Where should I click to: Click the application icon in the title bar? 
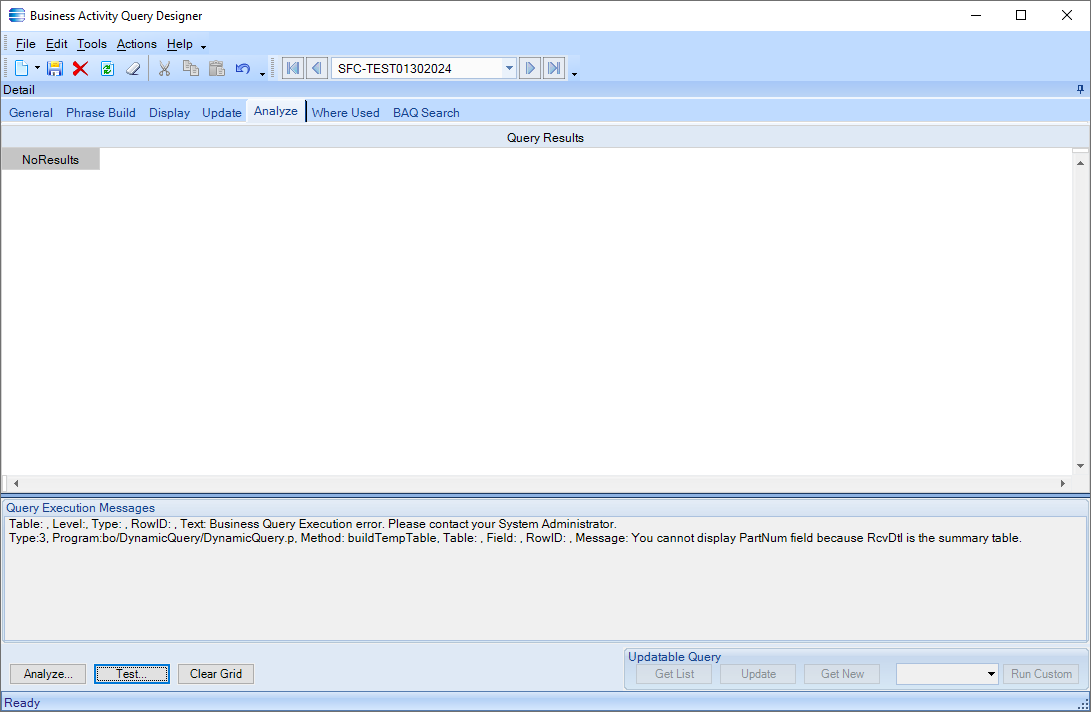pos(17,15)
